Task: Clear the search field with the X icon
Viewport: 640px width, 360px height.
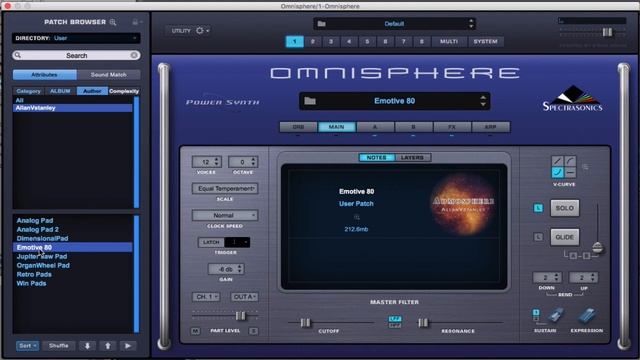Action: [134, 55]
